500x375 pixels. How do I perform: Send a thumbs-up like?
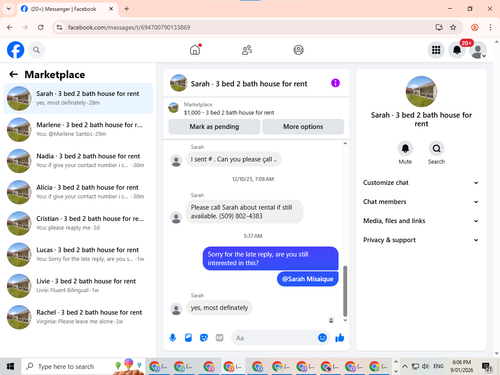point(340,338)
